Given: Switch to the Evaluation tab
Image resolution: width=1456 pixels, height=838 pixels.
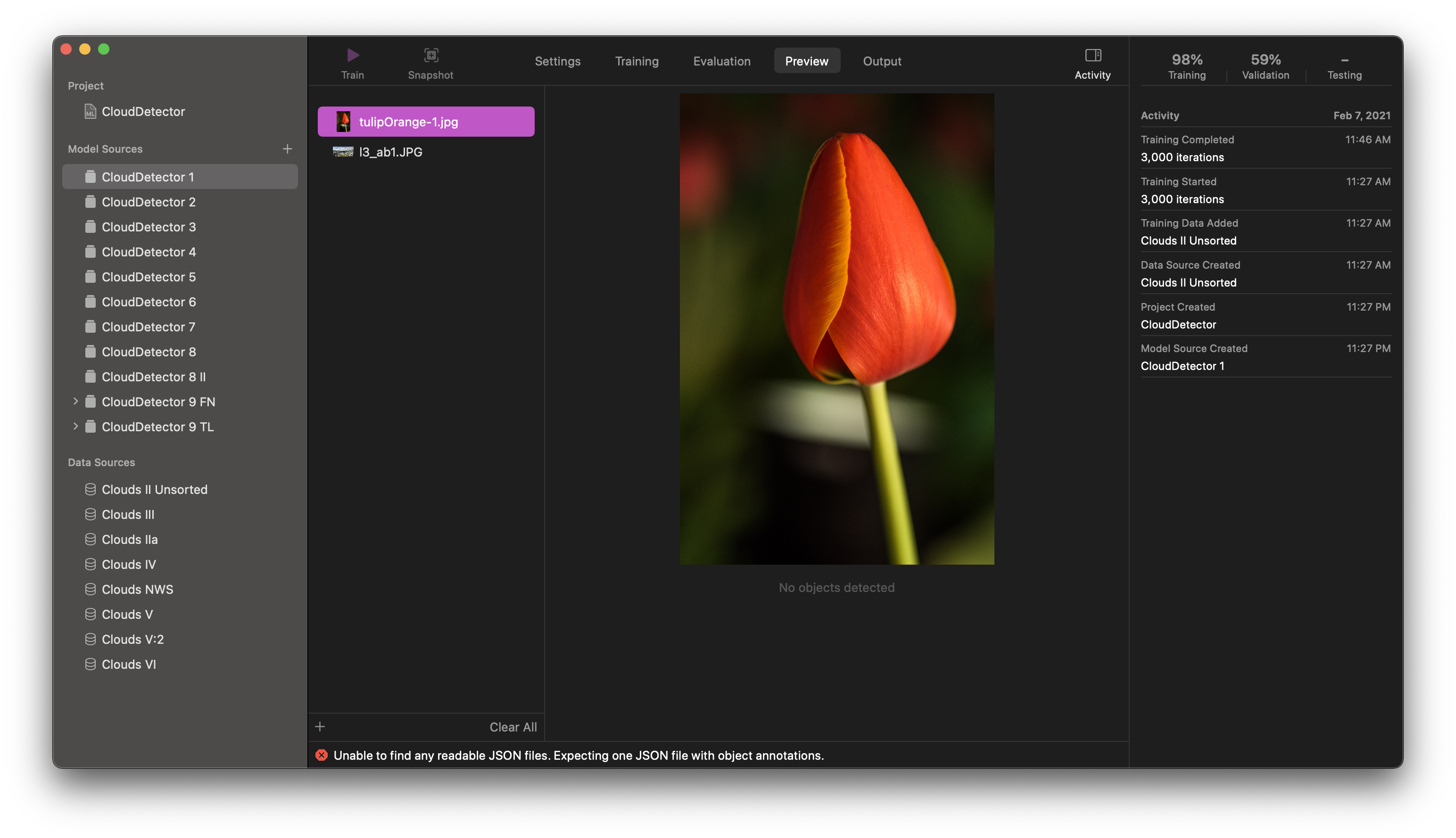Looking at the screenshot, I should (722, 60).
